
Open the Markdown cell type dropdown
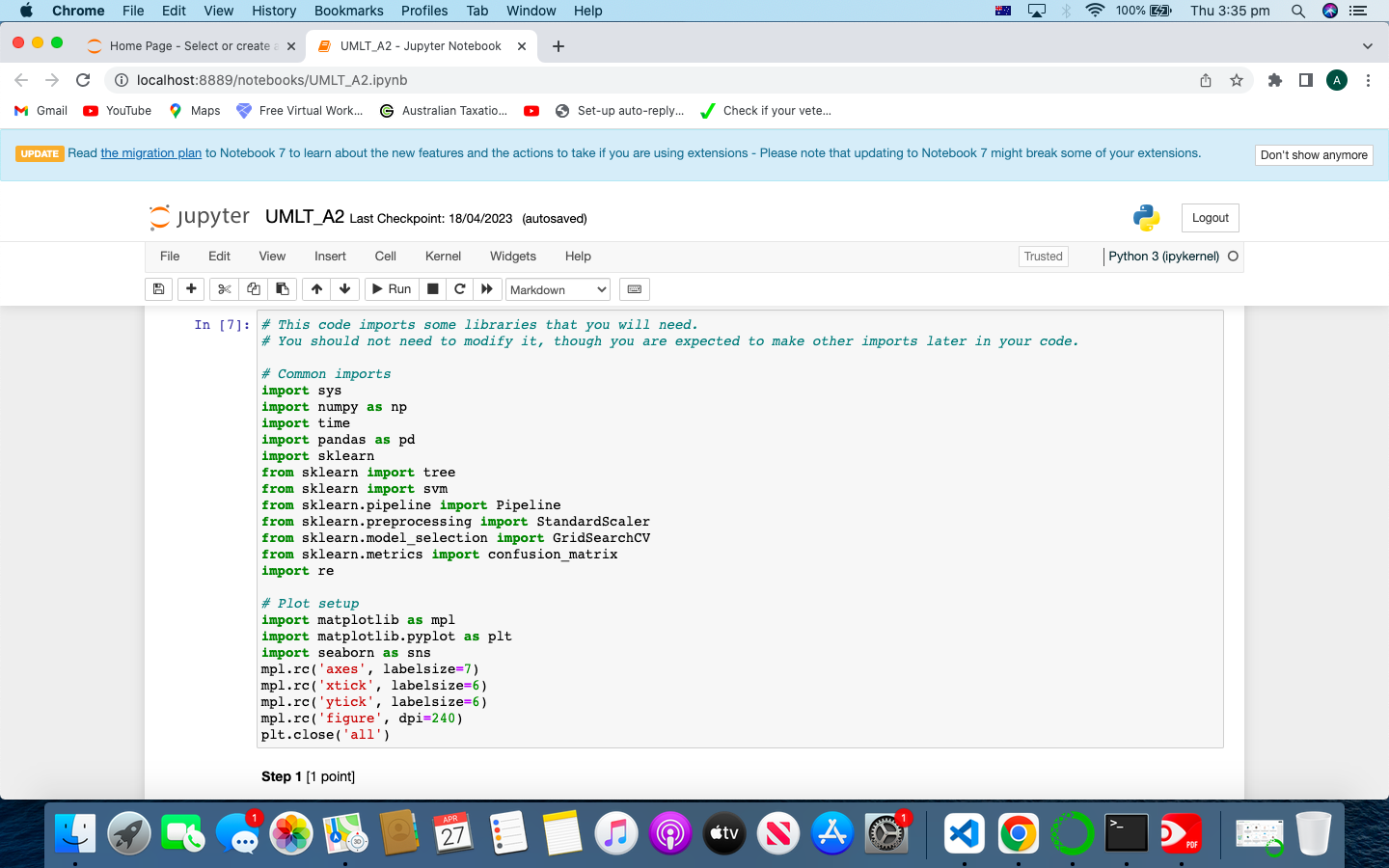coord(557,289)
